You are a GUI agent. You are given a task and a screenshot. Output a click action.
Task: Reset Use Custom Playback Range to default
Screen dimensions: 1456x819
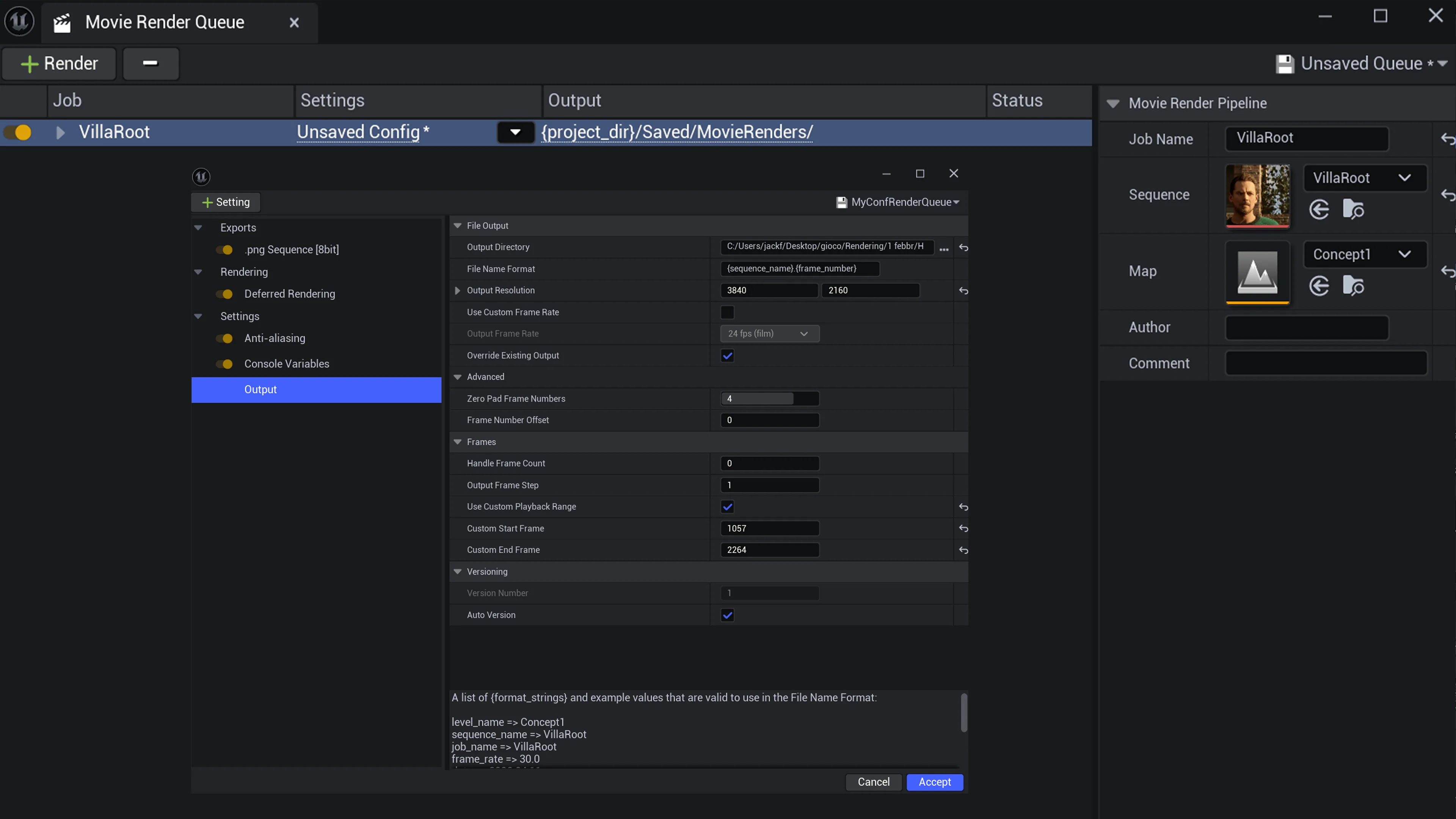point(963,507)
